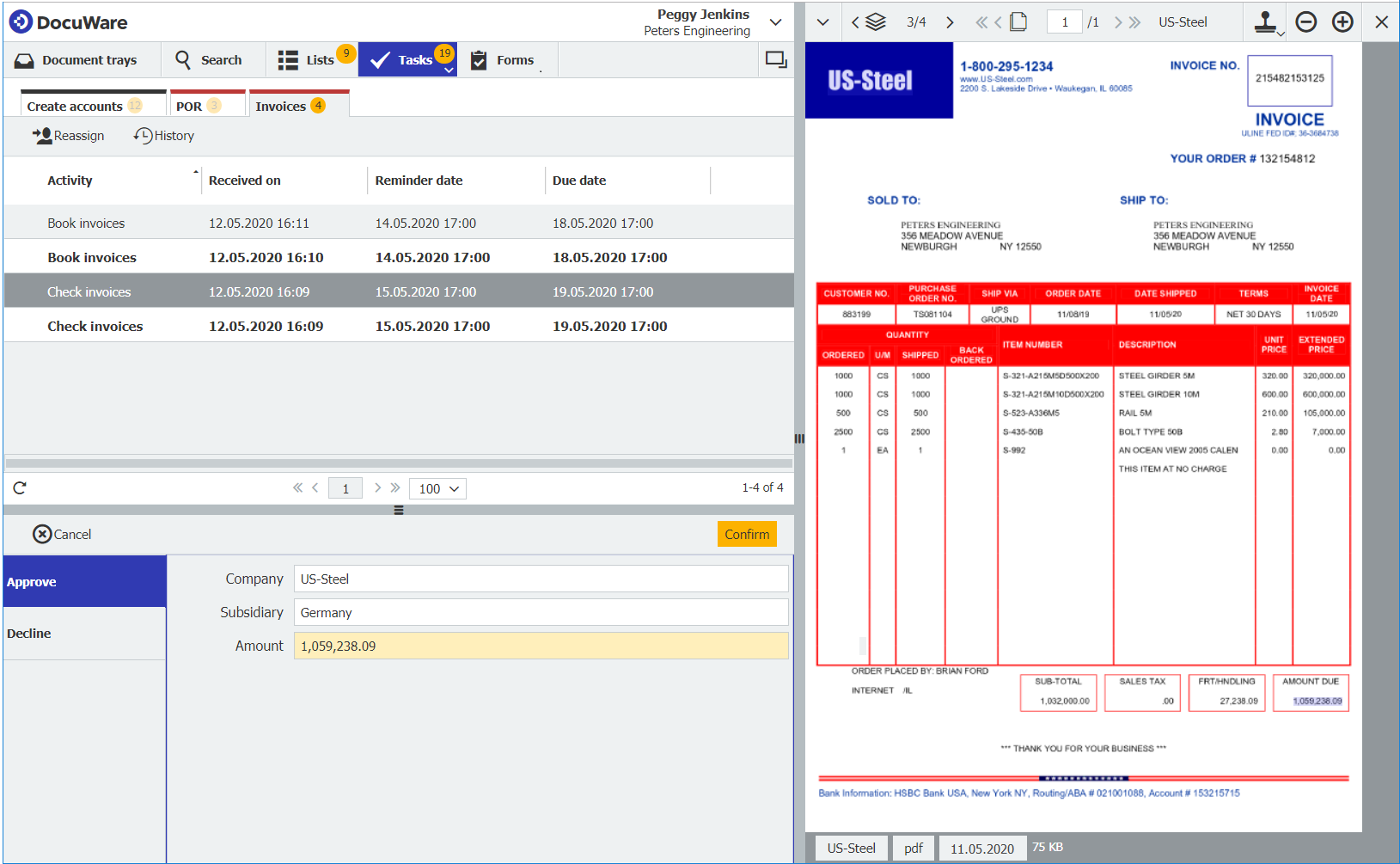1400x864 pixels.
Task: Click the Confirm button
Action: point(746,534)
